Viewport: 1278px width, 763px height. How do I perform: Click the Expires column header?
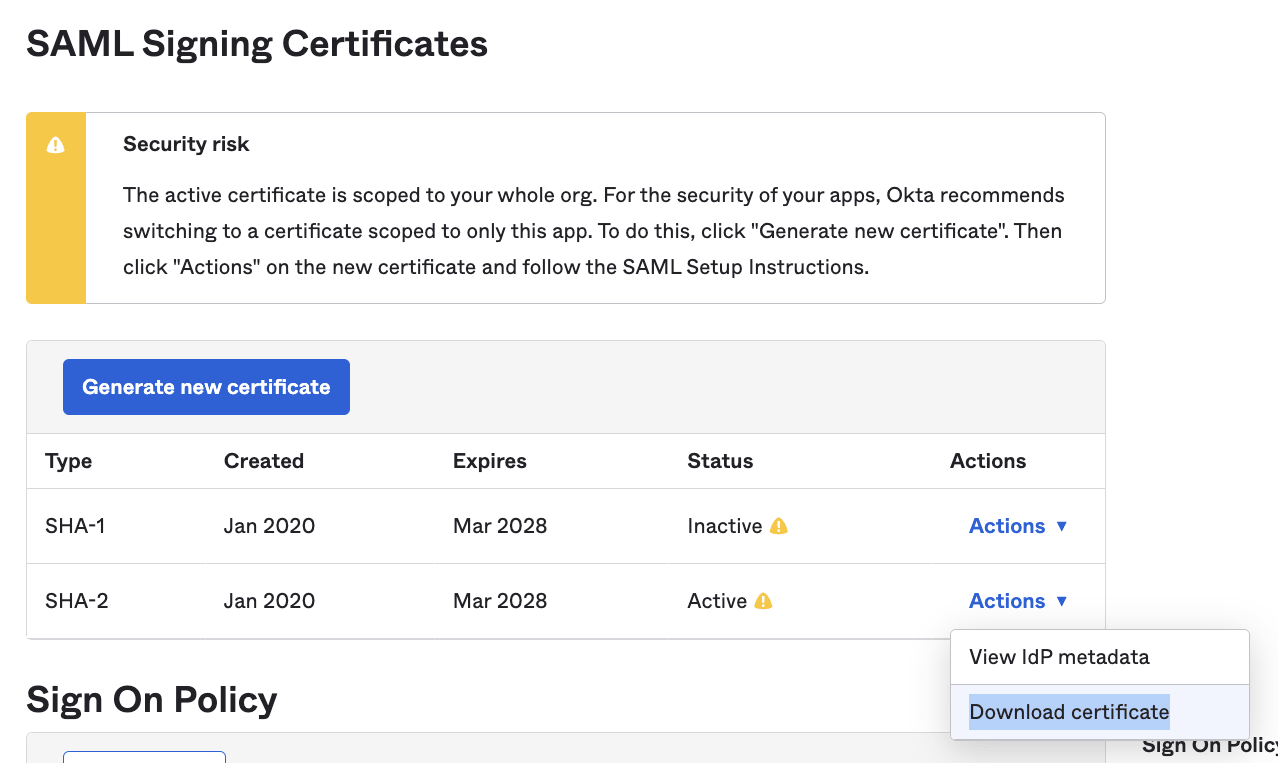pyautogui.click(x=490, y=461)
